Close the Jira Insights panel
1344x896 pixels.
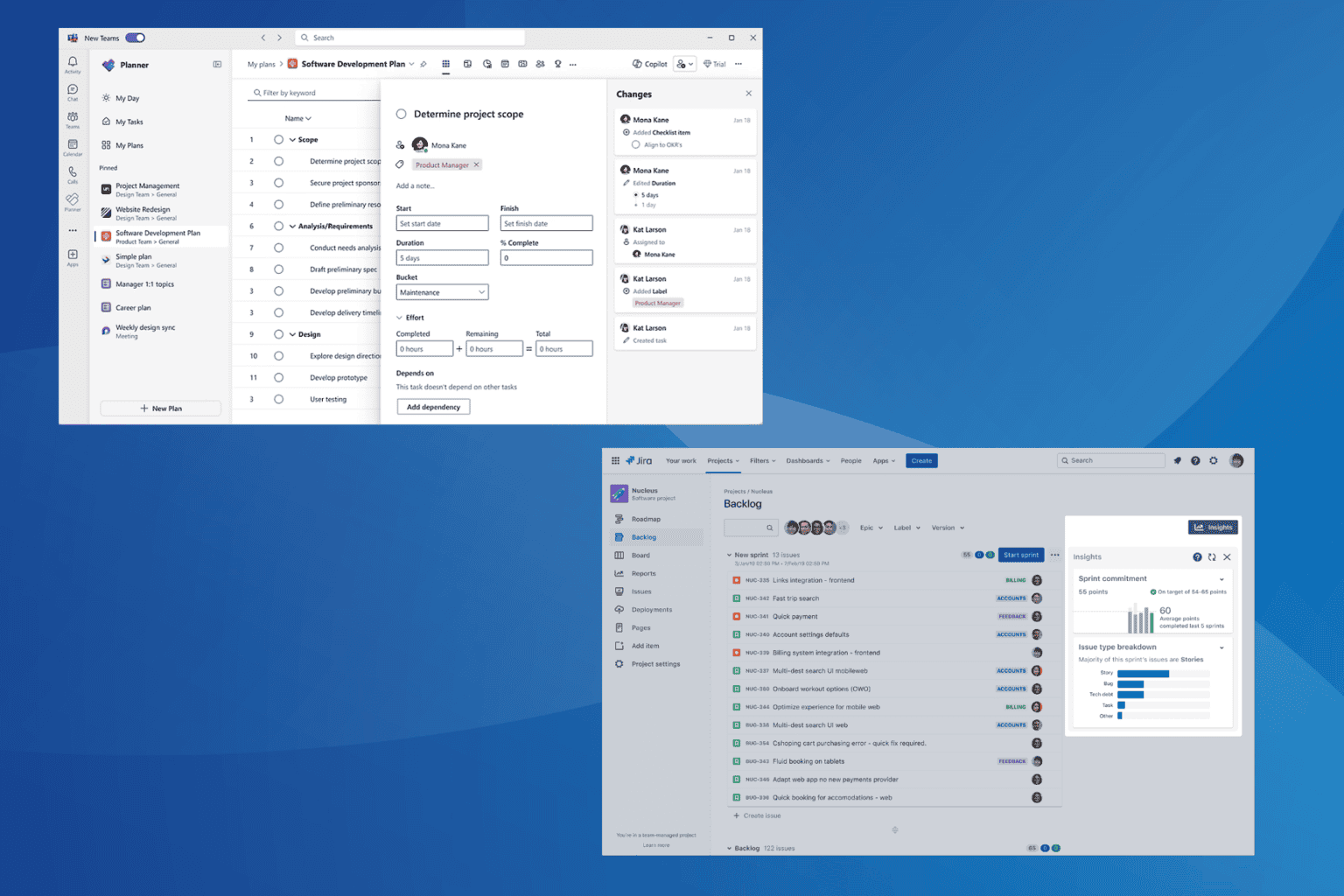1227,556
